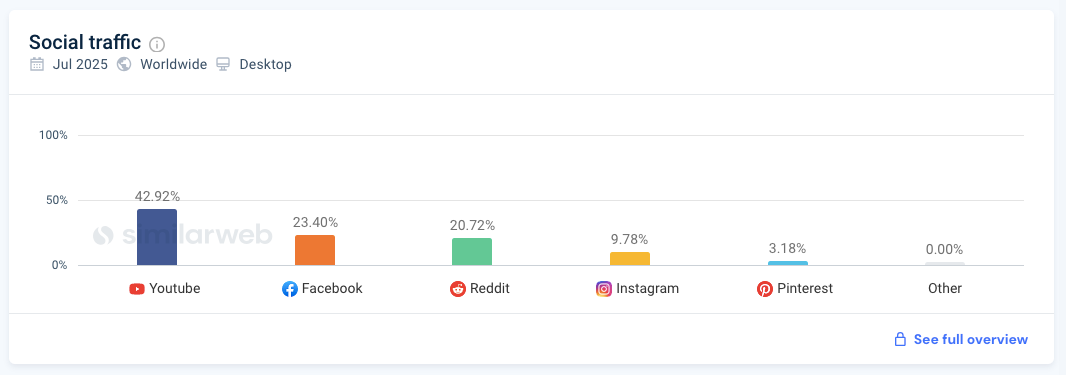Select the yellow Instagram bar
1066x375 pixels.
[x=630, y=259]
